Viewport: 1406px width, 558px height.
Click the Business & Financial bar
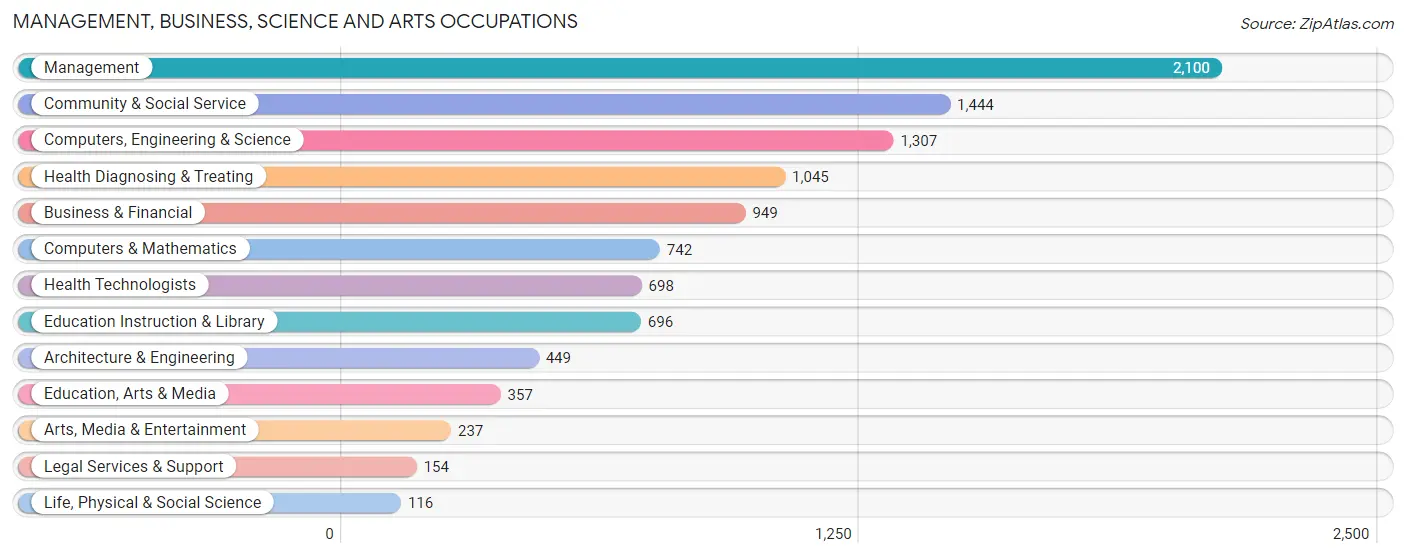(x=381, y=213)
